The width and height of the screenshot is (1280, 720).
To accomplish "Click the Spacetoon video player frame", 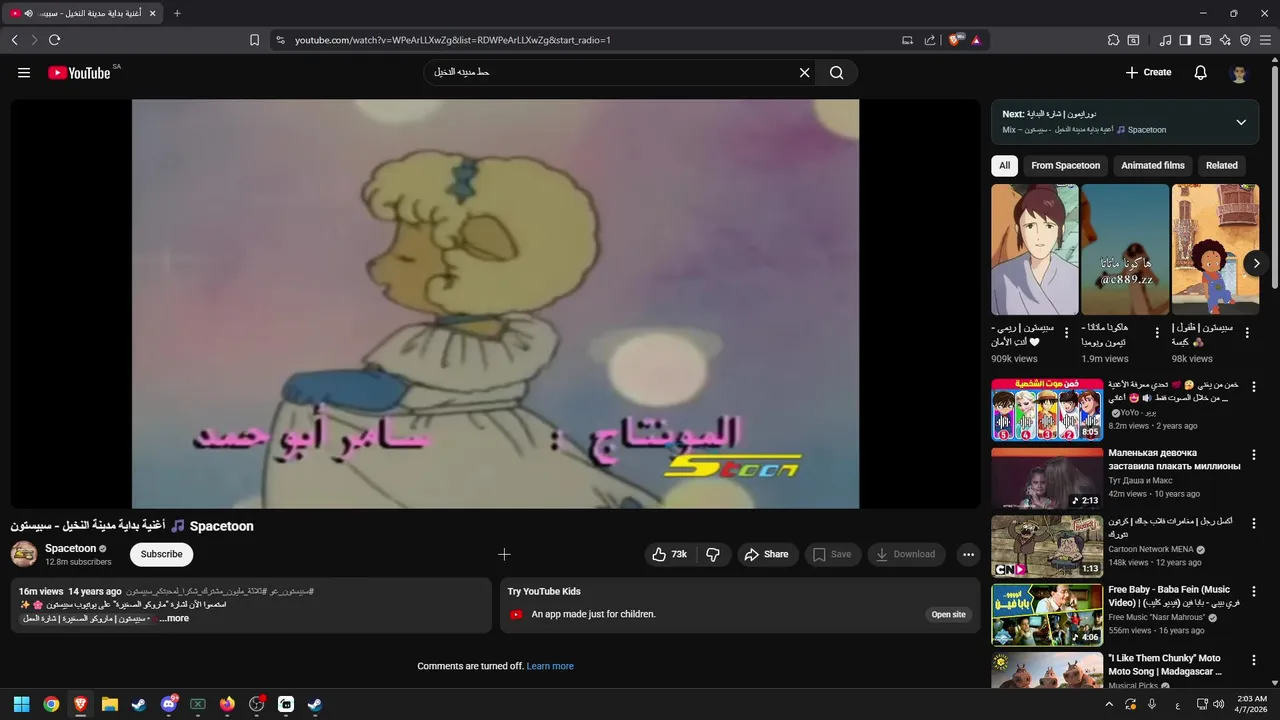I will [495, 303].
